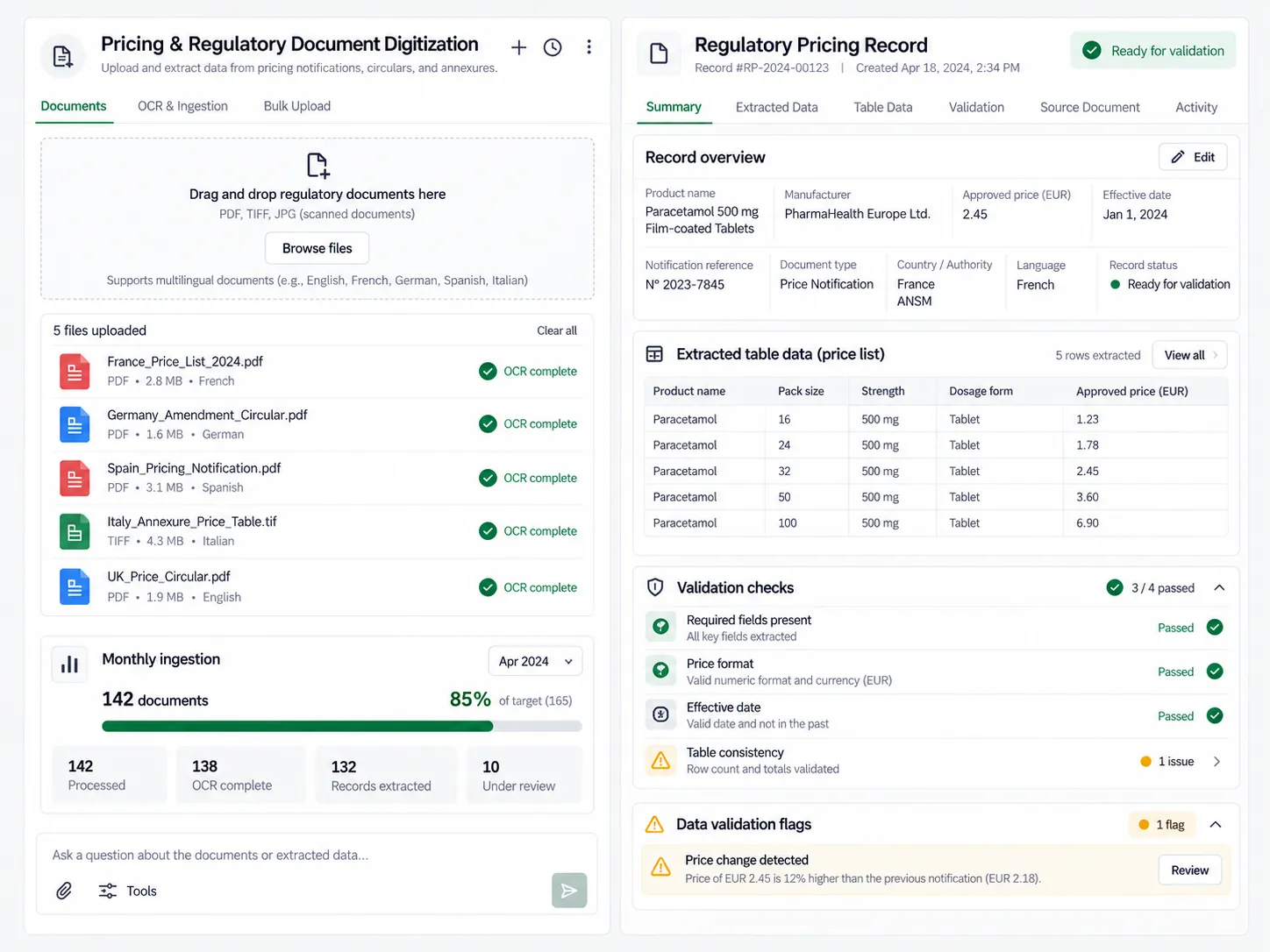Screen dimensions: 1270x952
Task: Collapse the Data validation flags section
Action: 1216,824
